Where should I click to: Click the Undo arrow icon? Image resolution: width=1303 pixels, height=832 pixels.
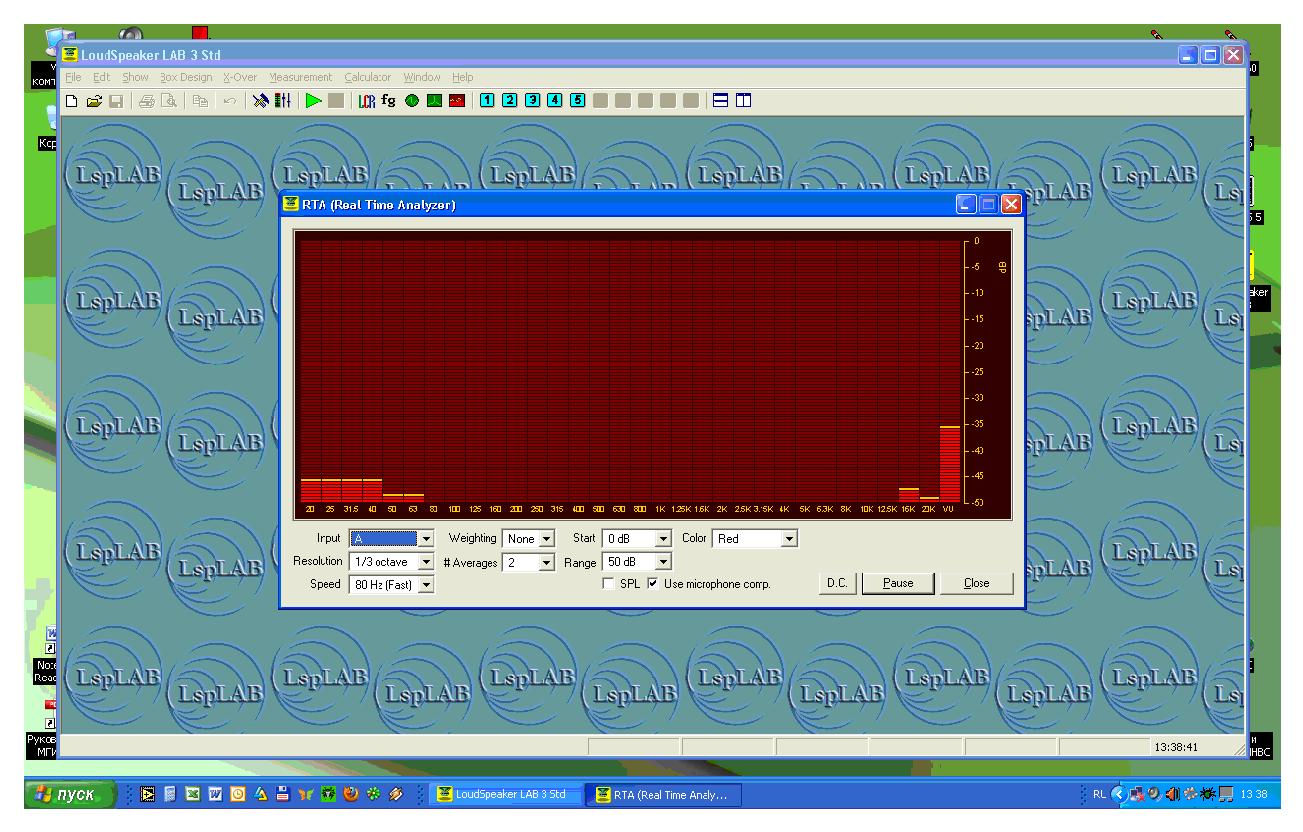230,101
